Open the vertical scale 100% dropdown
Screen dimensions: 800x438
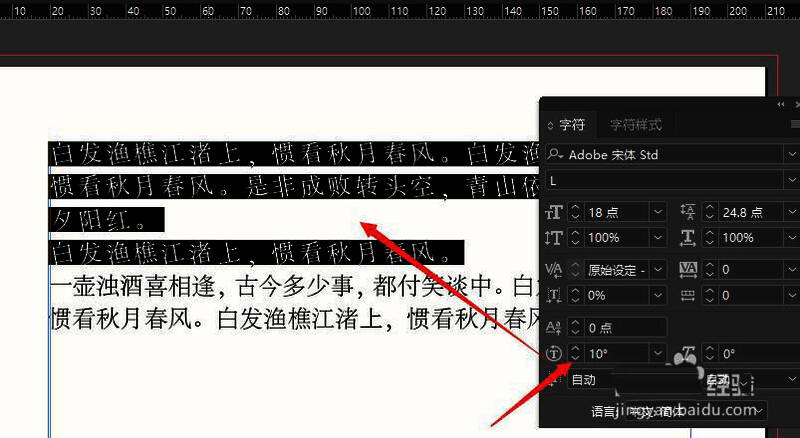pyautogui.click(x=658, y=238)
